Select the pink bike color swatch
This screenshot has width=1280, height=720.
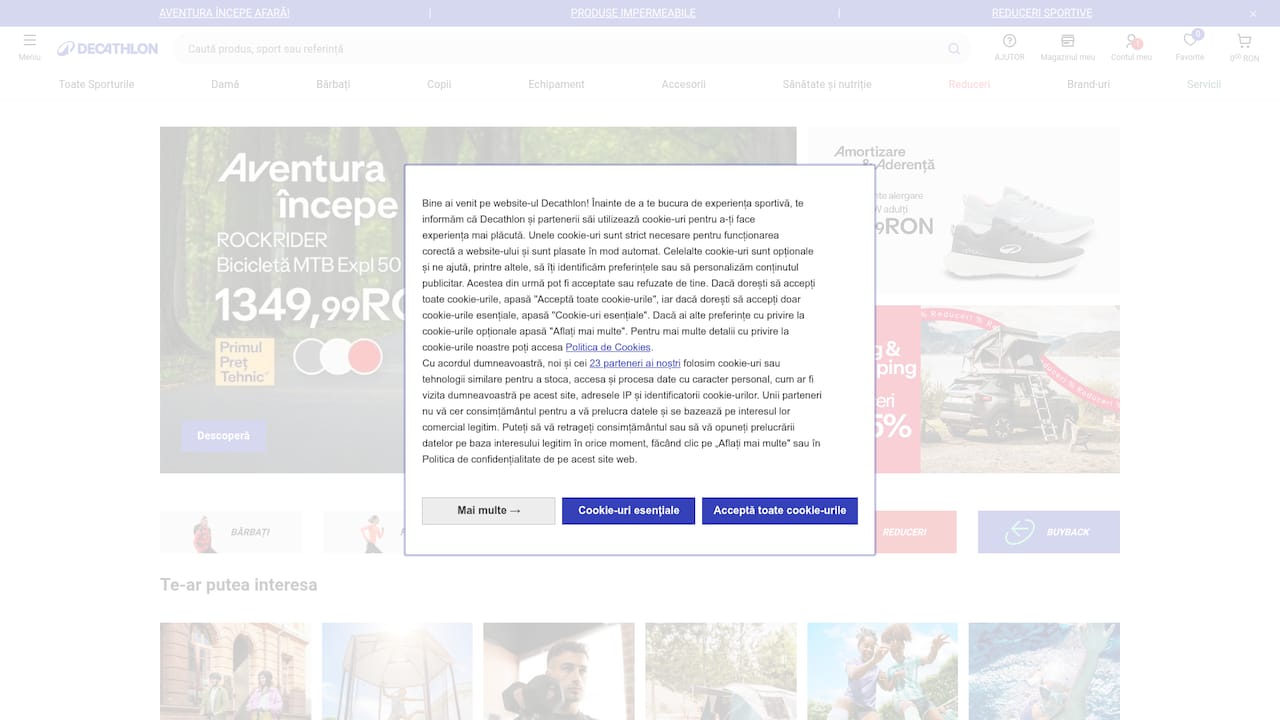tap(366, 356)
